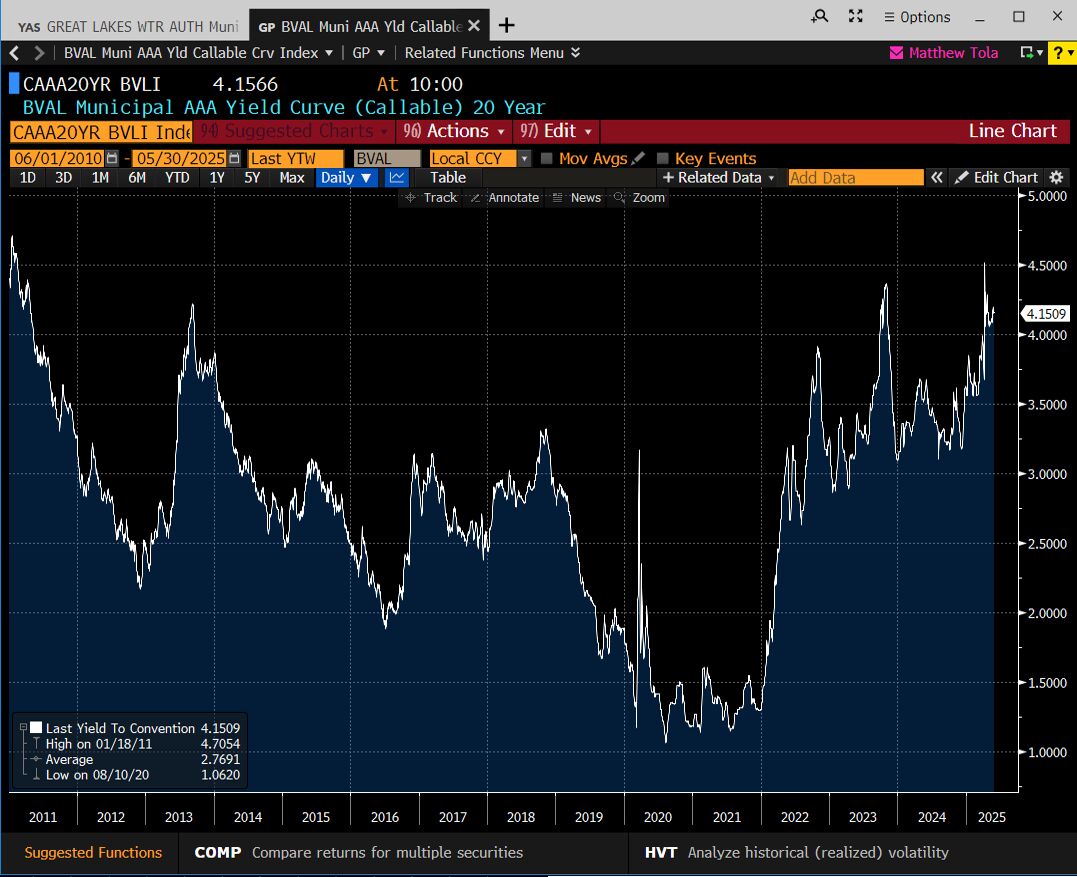
Task: Expand the Related Data dropdown
Action: pos(718,177)
